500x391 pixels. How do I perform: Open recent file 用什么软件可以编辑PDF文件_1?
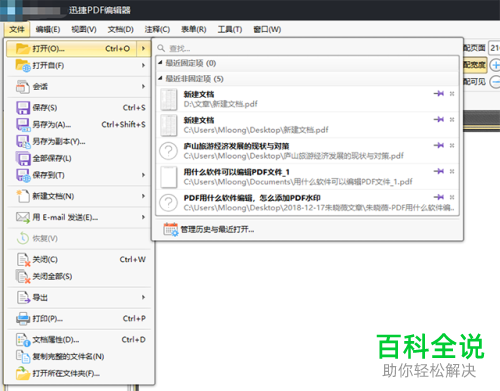coord(307,177)
